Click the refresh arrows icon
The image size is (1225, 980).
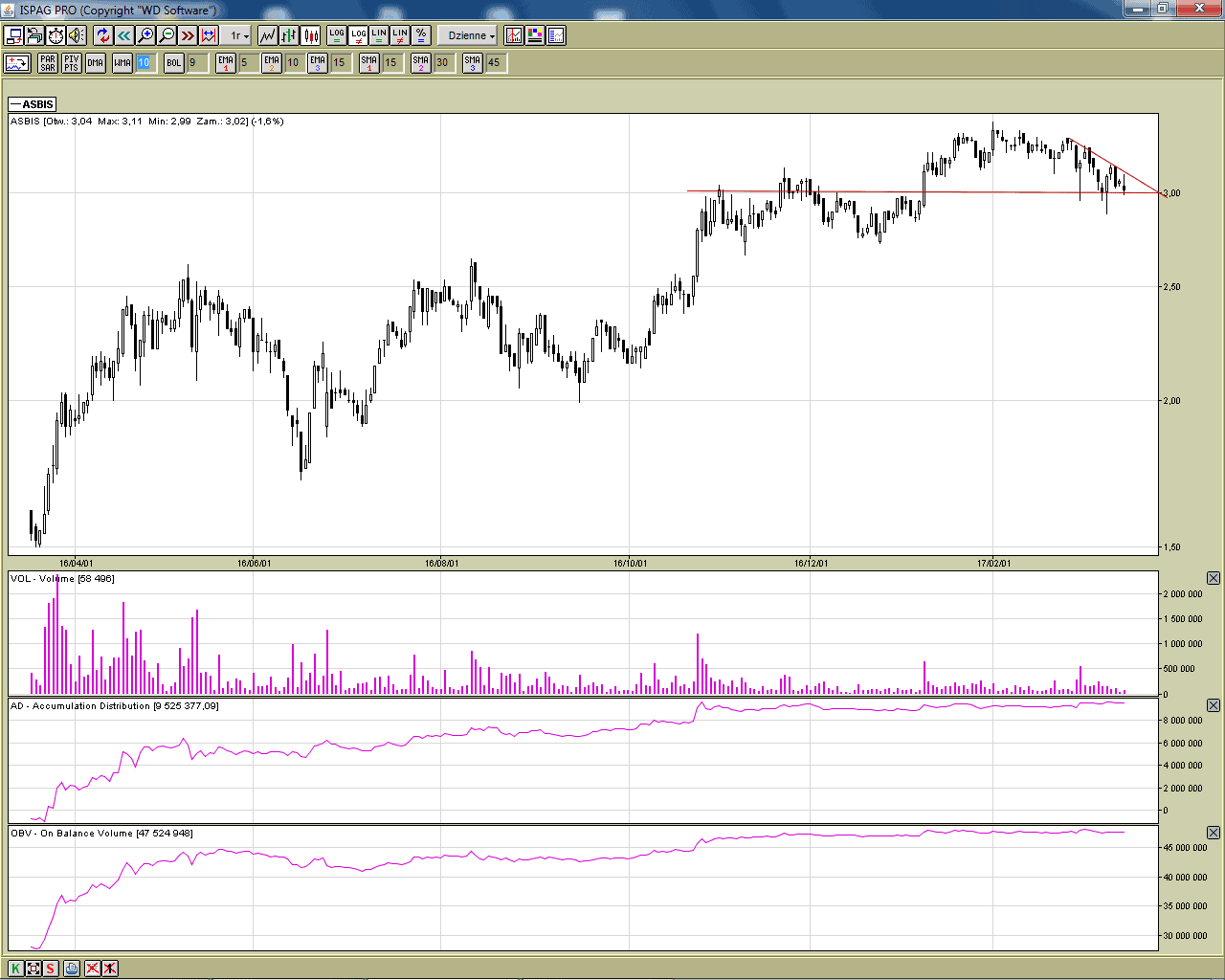coord(103,35)
